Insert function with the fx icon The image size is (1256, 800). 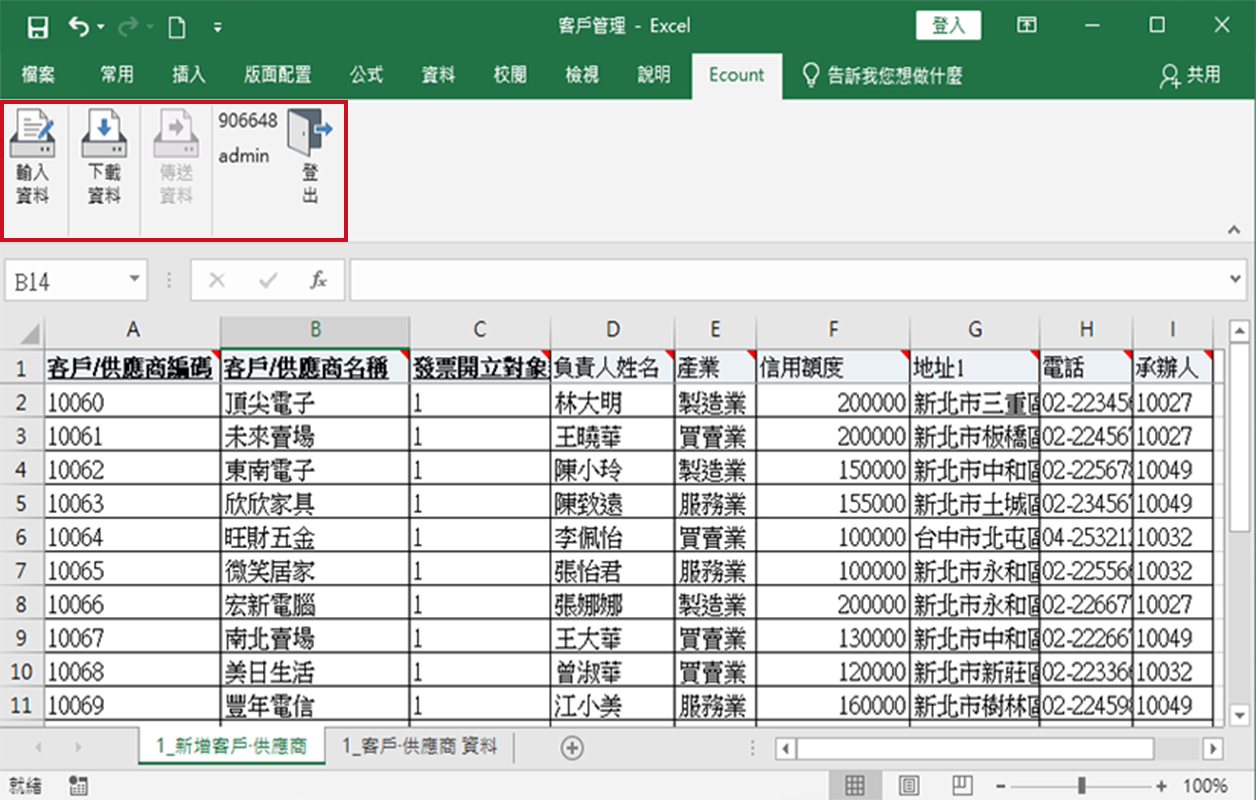[318, 281]
